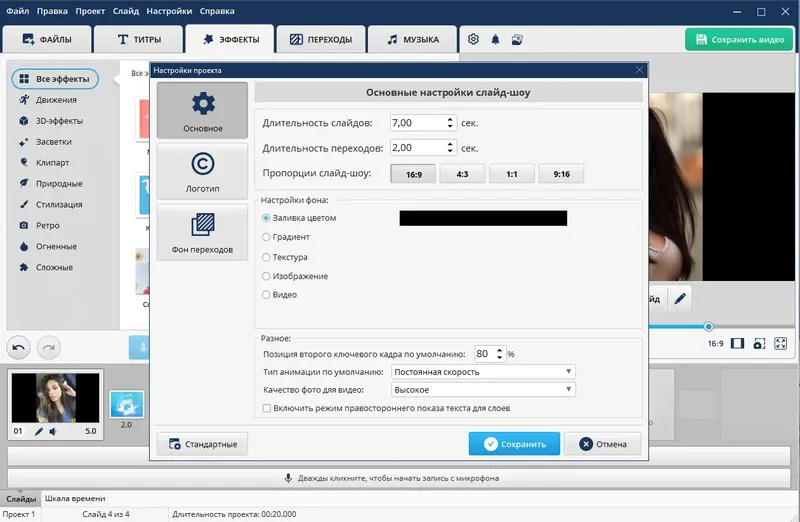Viewport: 800px width, 522px height.
Task: Click the picture gallery icon in top toolbar
Action: [517, 39]
